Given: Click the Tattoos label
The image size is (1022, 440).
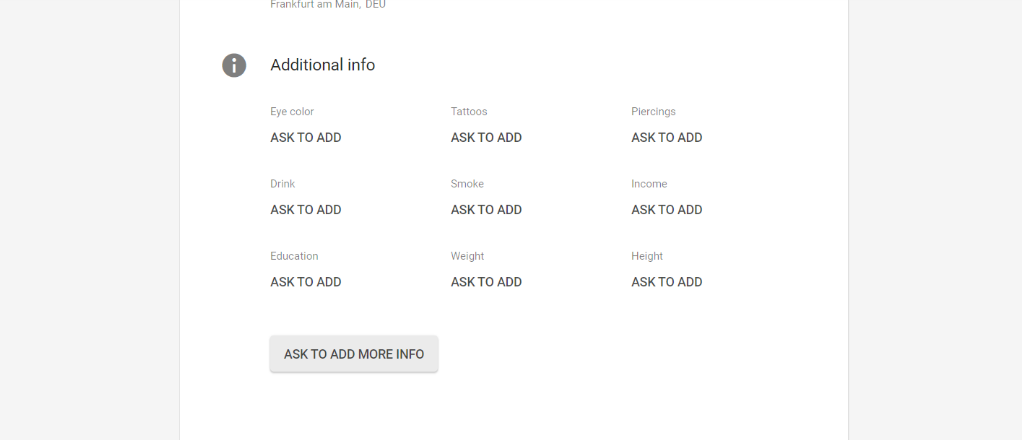Looking at the screenshot, I should point(469,112).
